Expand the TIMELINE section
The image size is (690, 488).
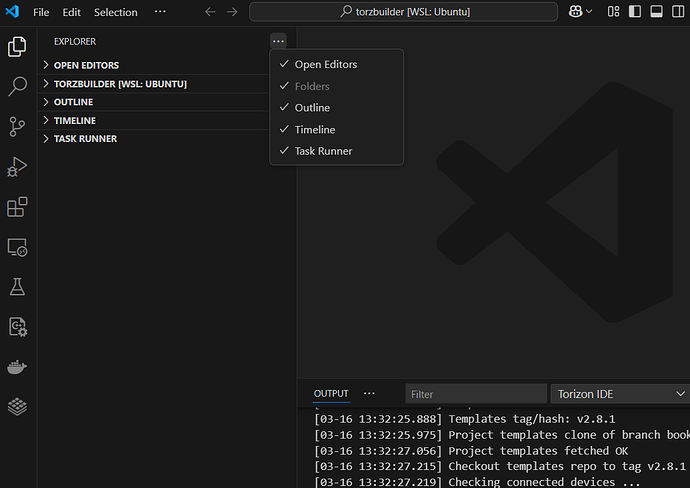pyautogui.click(x=154, y=121)
